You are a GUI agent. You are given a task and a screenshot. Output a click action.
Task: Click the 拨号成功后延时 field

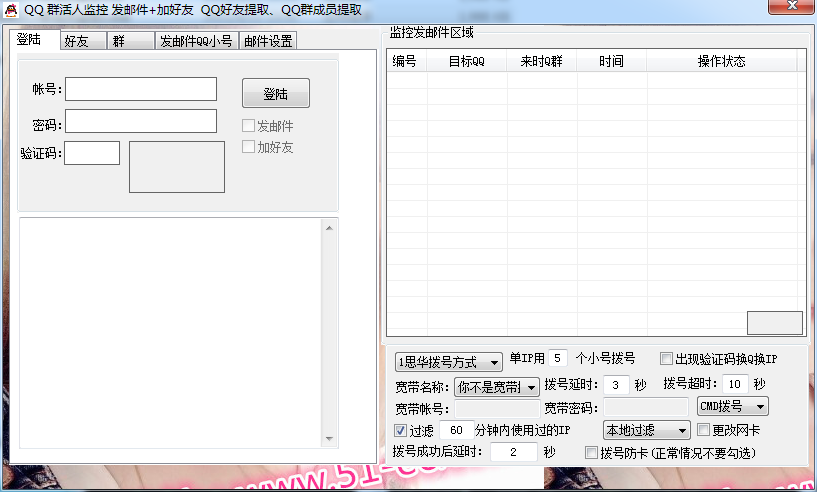[x=514, y=452]
